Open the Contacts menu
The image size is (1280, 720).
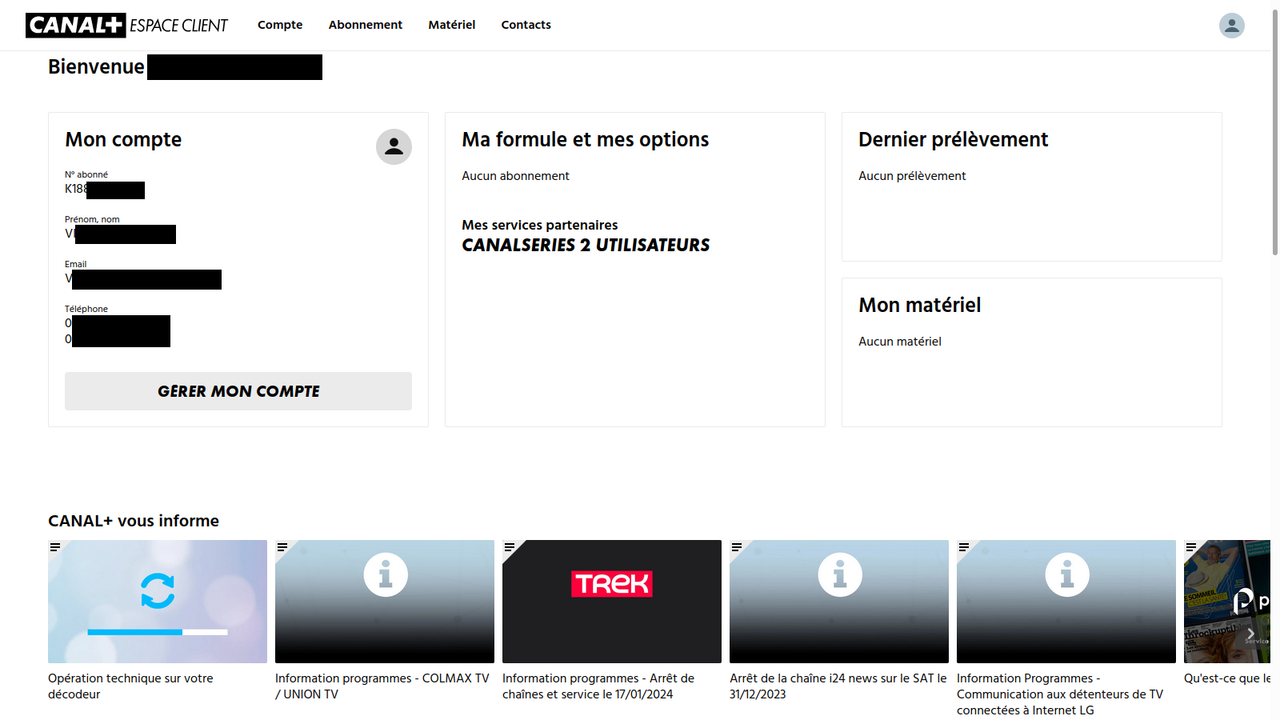click(526, 25)
